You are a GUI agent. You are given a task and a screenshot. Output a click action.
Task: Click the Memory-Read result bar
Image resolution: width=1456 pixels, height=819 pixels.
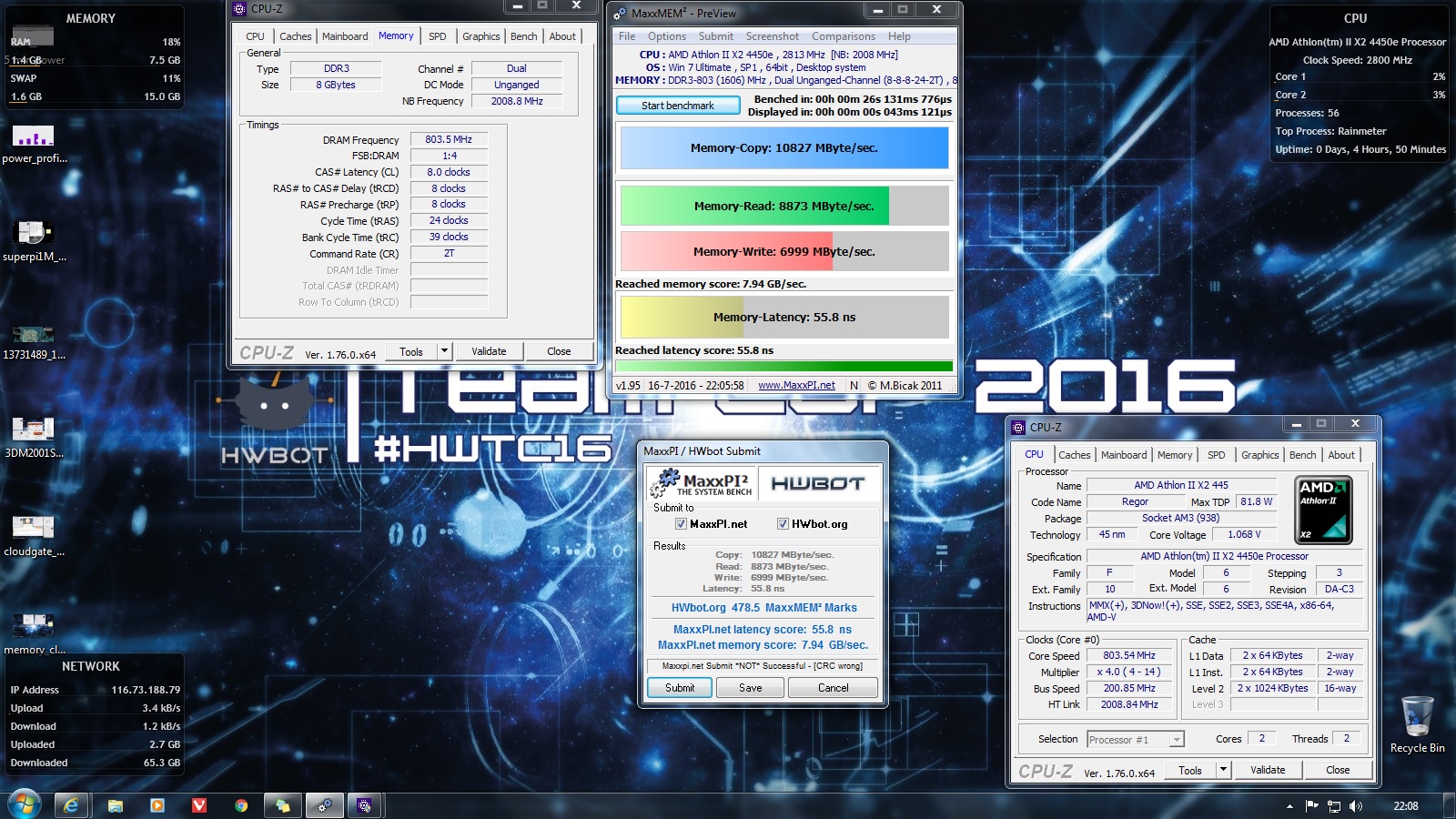coord(784,207)
